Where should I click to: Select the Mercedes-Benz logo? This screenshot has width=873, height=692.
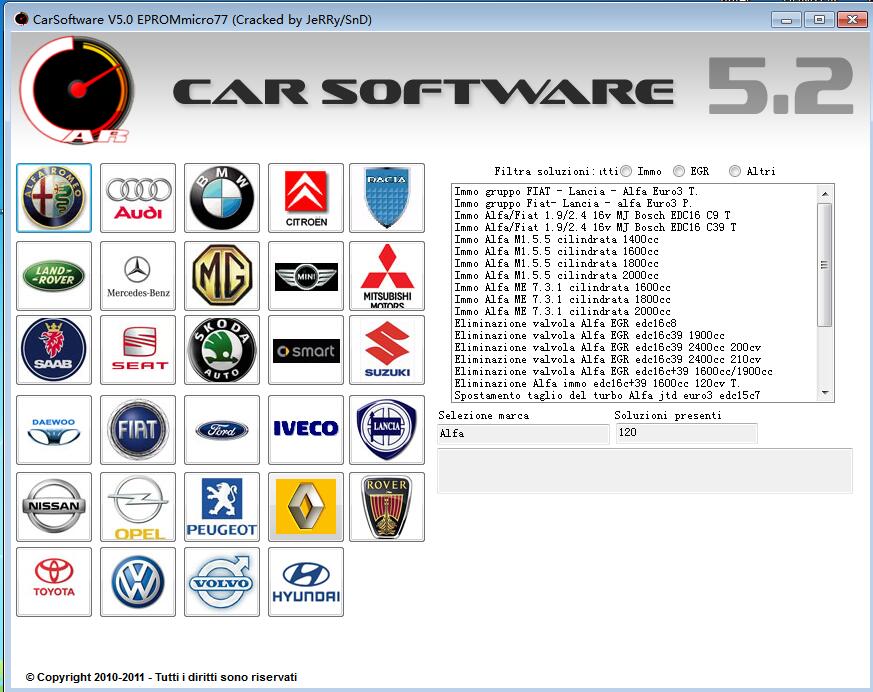[x=138, y=276]
